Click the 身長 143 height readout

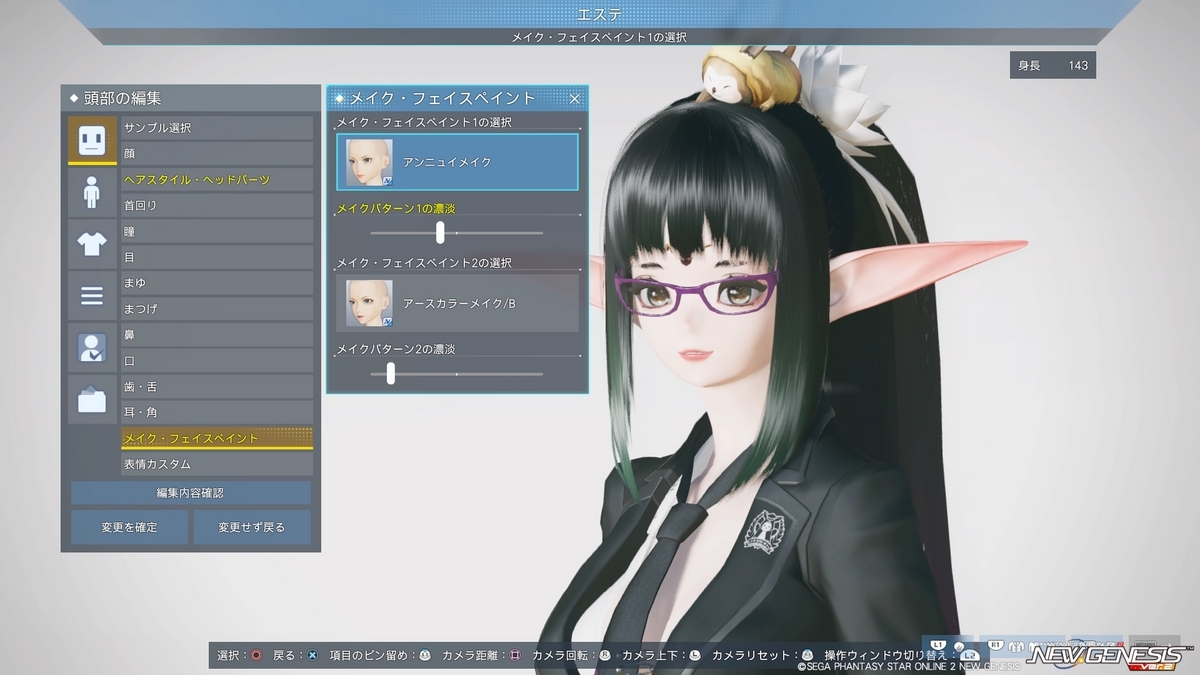click(x=1053, y=65)
